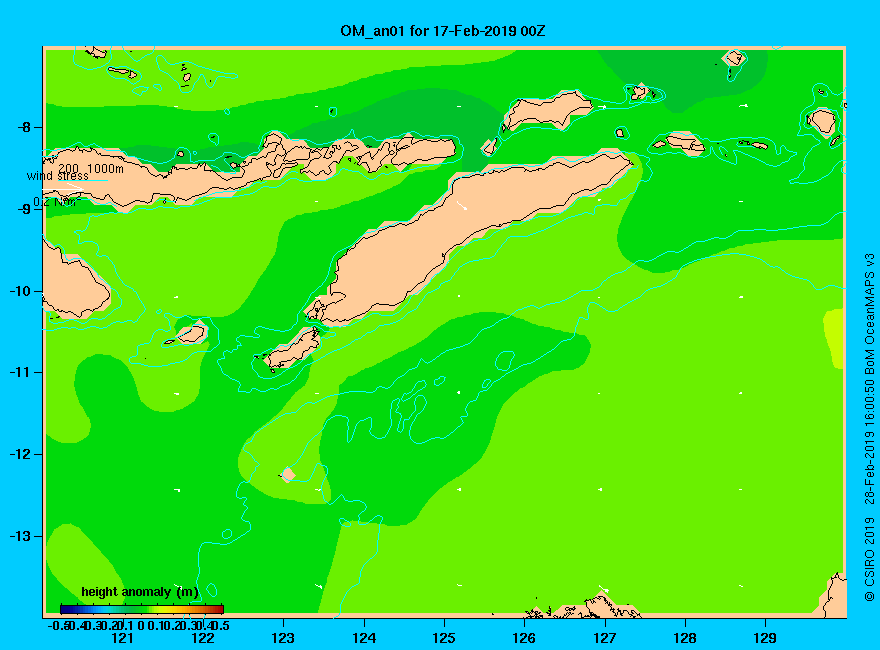The width and height of the screenshot is (880, 650).
Task: Click the "200 1000m" contour depth label
Action: point(91,168)
